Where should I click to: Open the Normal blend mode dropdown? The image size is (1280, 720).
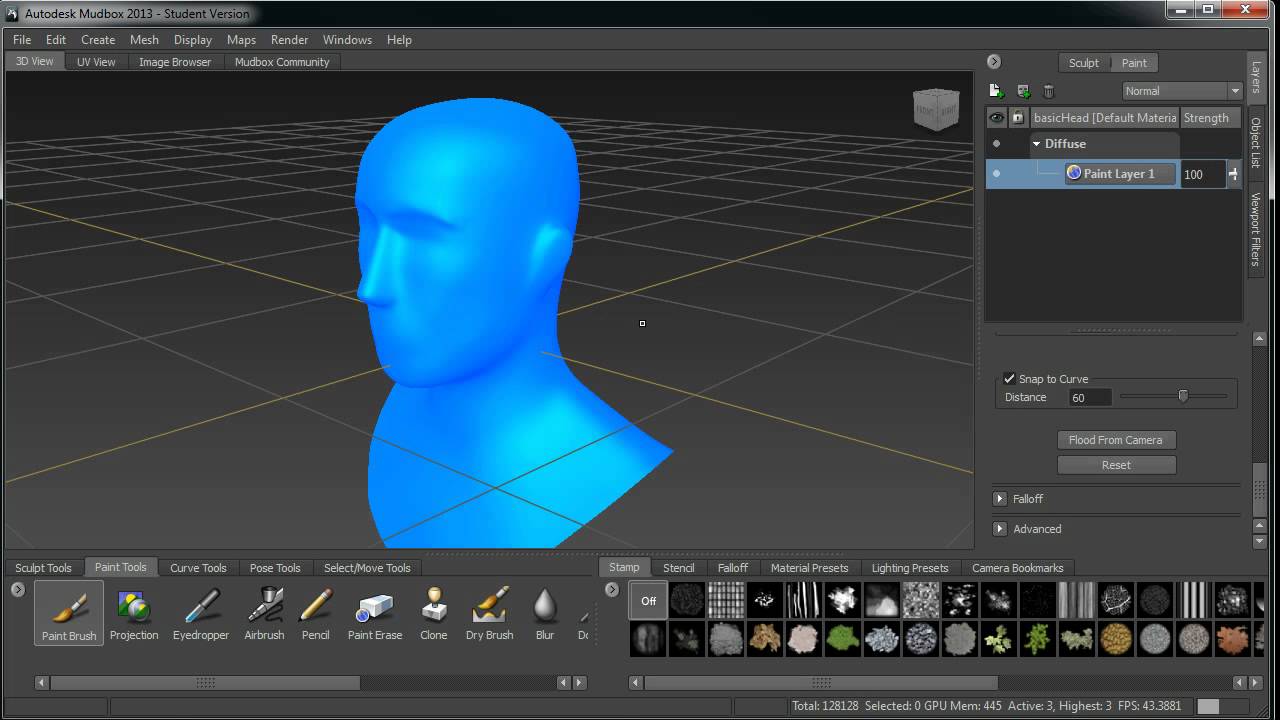pos(1181,91)
